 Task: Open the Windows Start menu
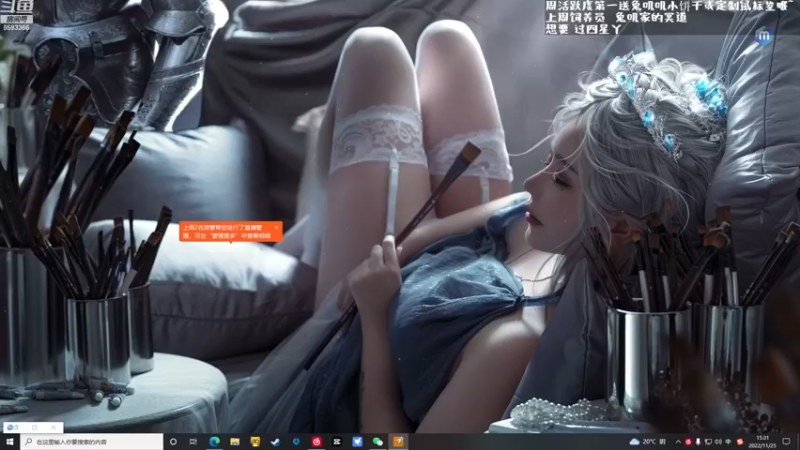(10, 441)
